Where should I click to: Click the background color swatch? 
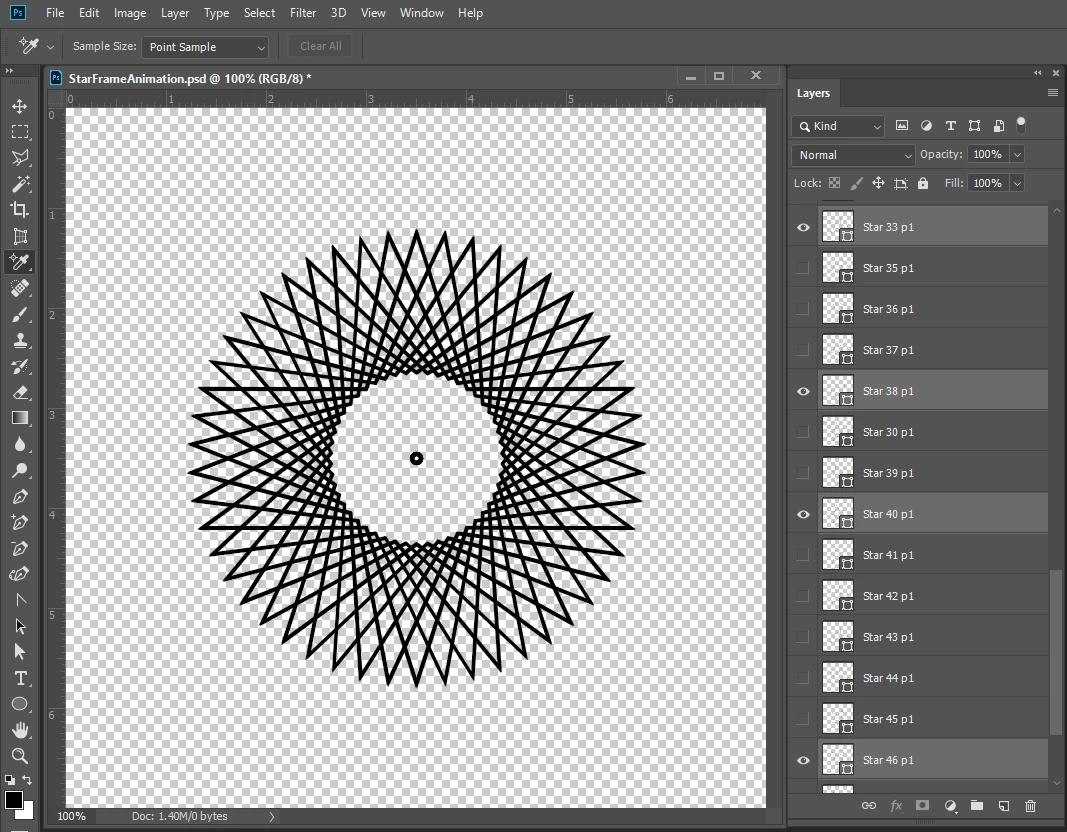coord(27,812)
